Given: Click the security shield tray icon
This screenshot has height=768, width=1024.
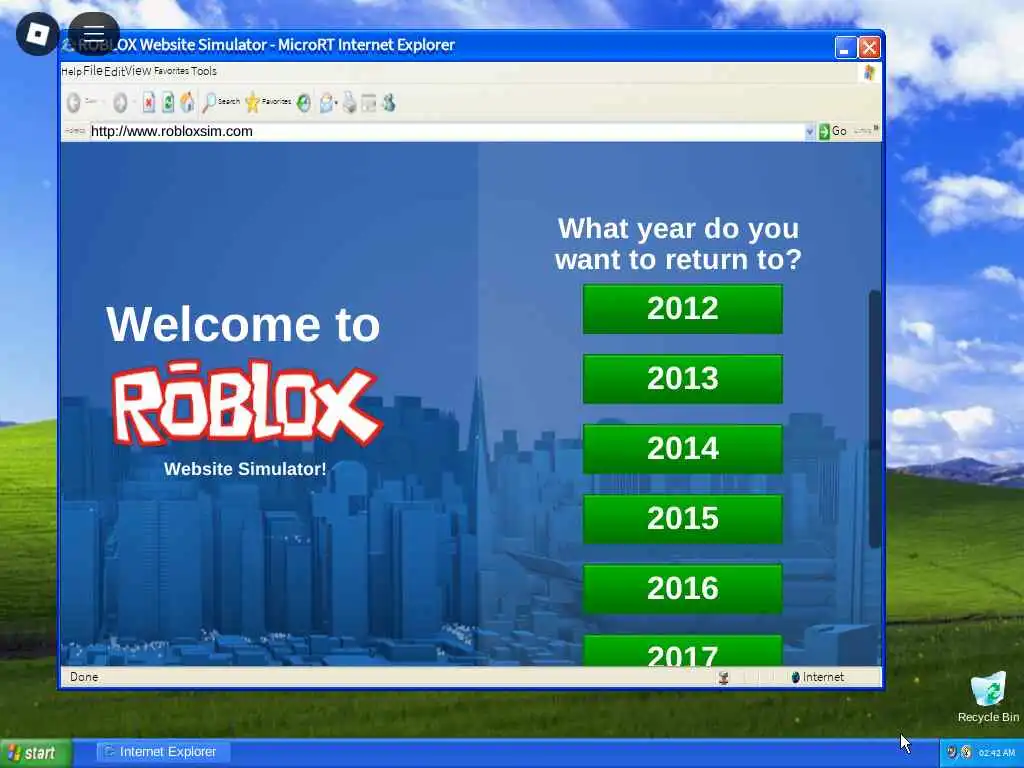Looking at the screenshot, I should click(x=966, y=752).
